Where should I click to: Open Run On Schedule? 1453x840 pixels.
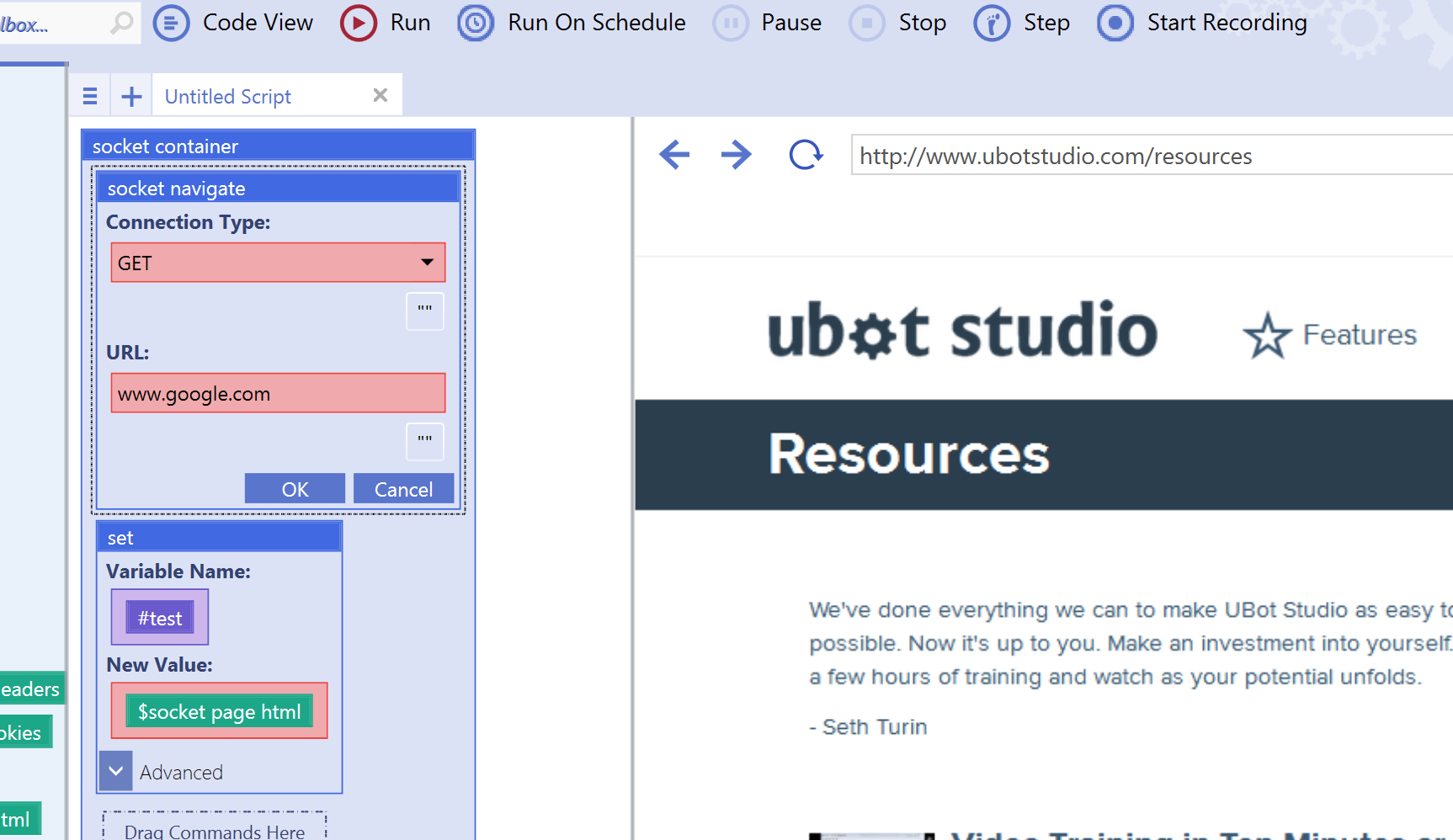(x=572, y=23)
